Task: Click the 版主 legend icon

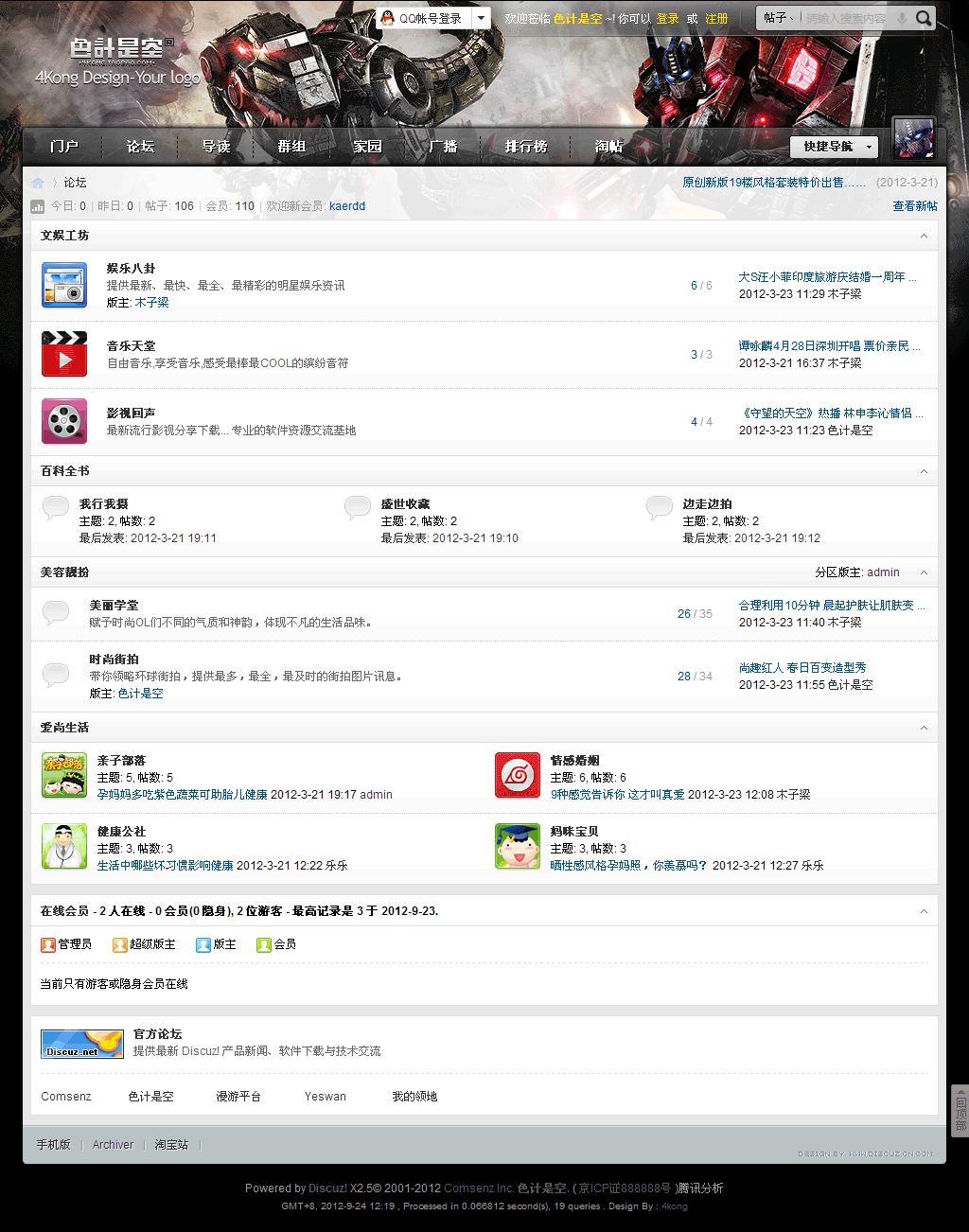Action: [203, 944]
